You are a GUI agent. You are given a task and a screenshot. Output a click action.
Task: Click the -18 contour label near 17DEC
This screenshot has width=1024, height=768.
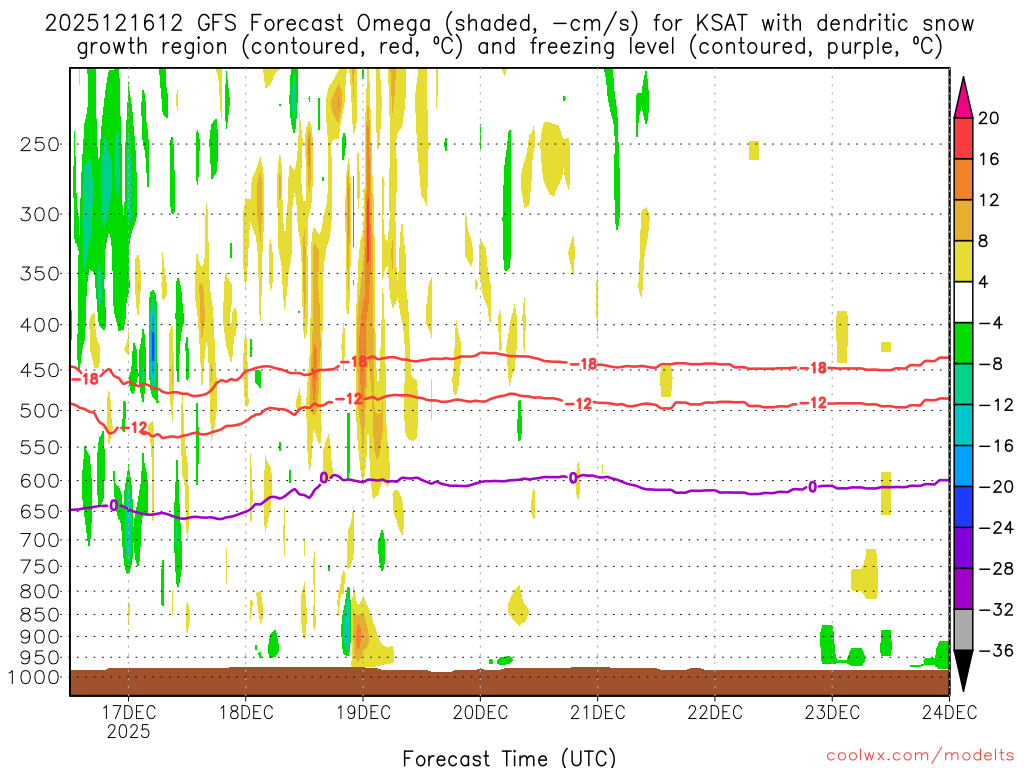coord(86,379)
